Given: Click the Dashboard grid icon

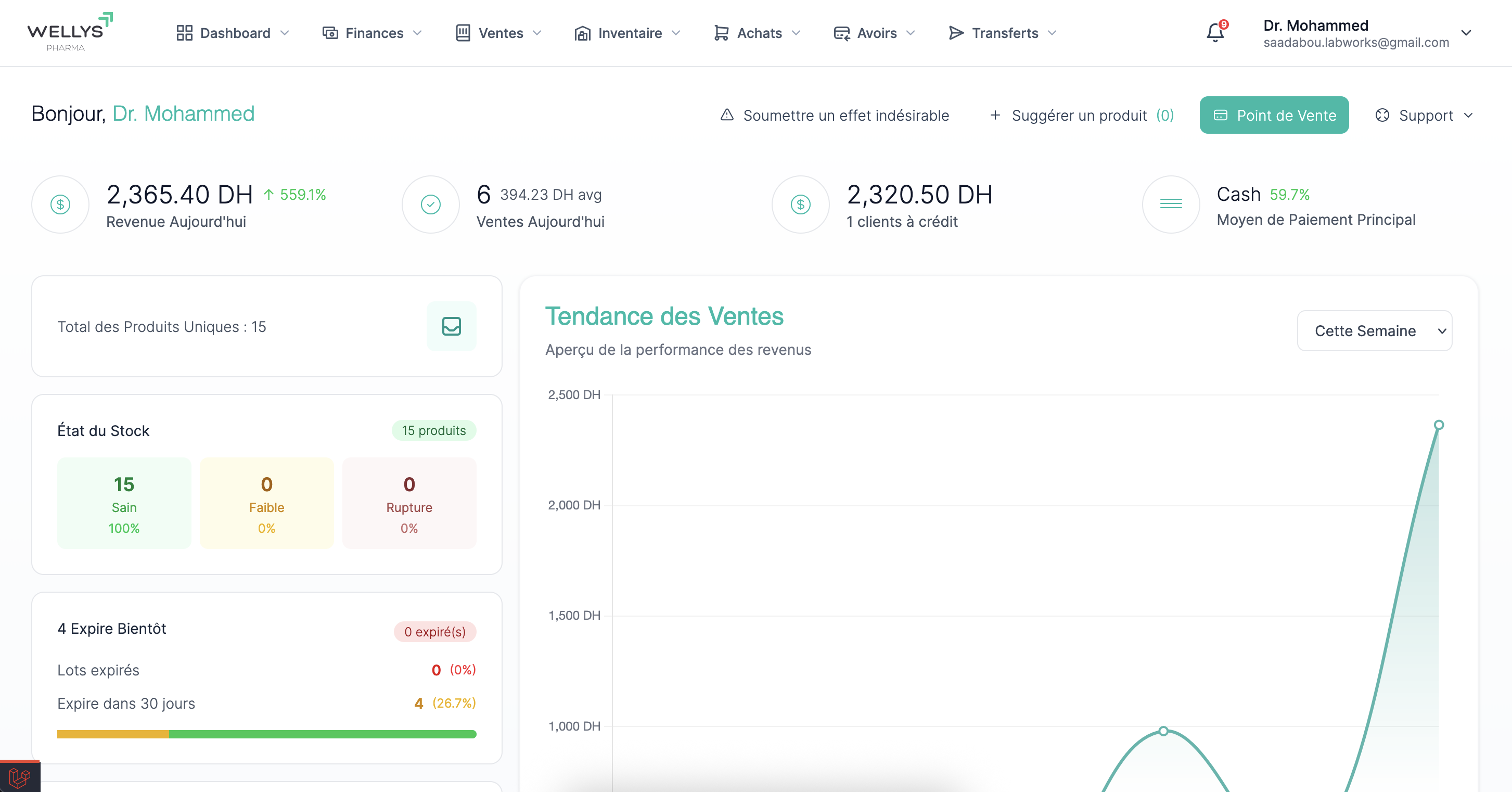Looking at the screenshot, I should point(184,33).
